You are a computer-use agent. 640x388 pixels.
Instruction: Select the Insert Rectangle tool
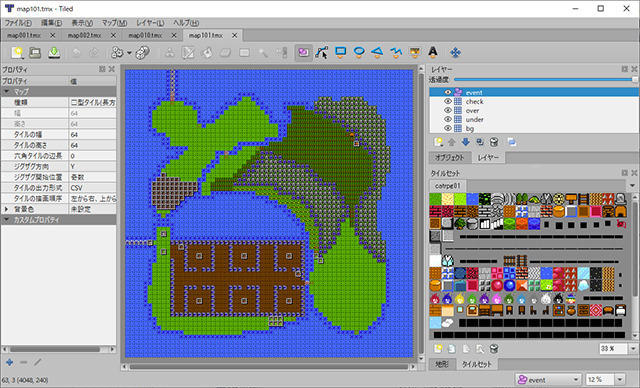[x=340, y=52]
